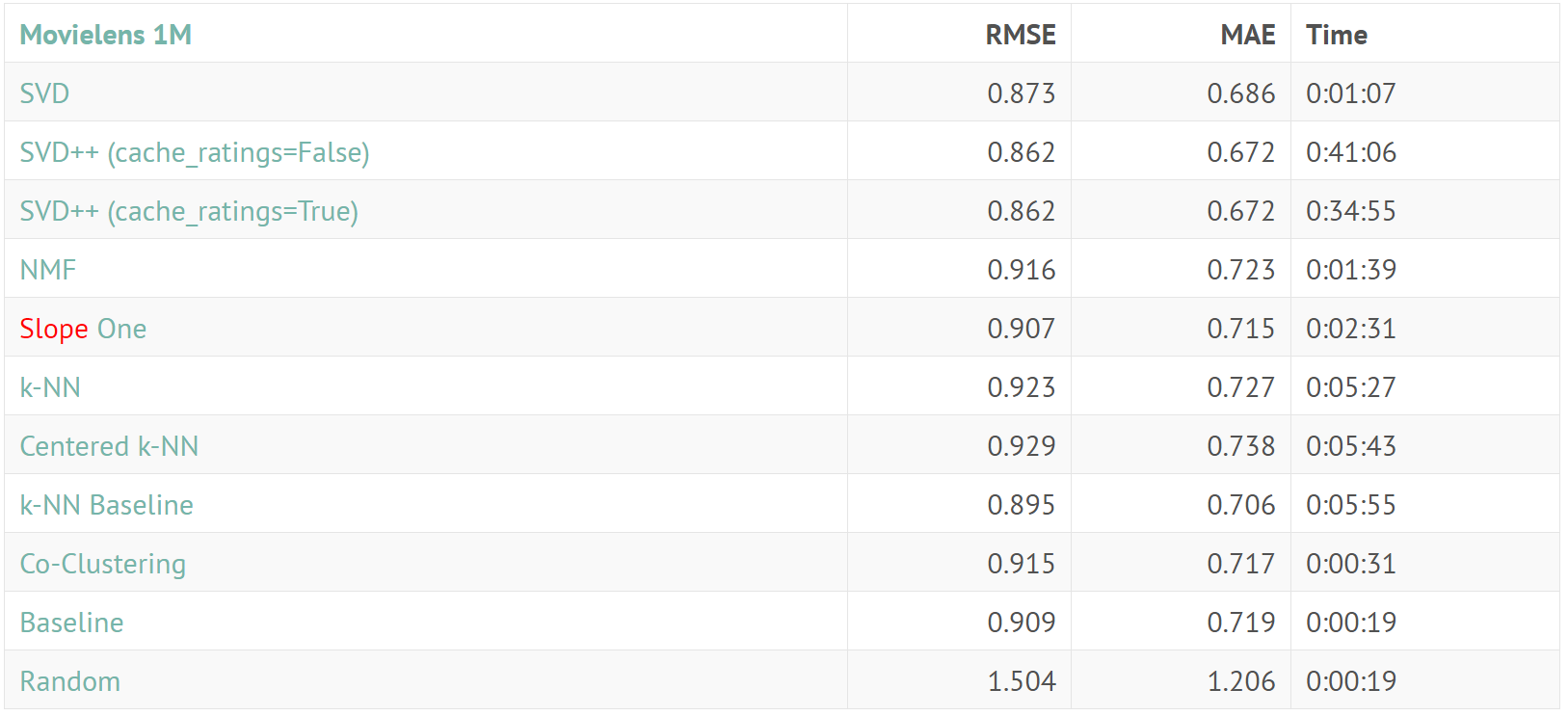Click the Random MAE value 1.206

point(1240,681)
